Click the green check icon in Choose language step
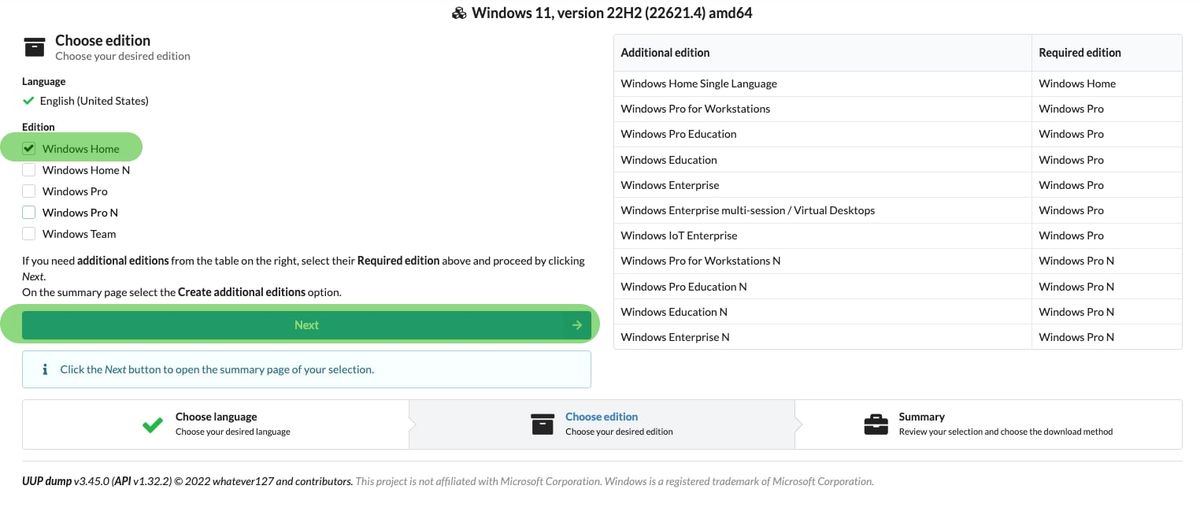The width and height of the screenshot is (1200, 519). [152, 425]
